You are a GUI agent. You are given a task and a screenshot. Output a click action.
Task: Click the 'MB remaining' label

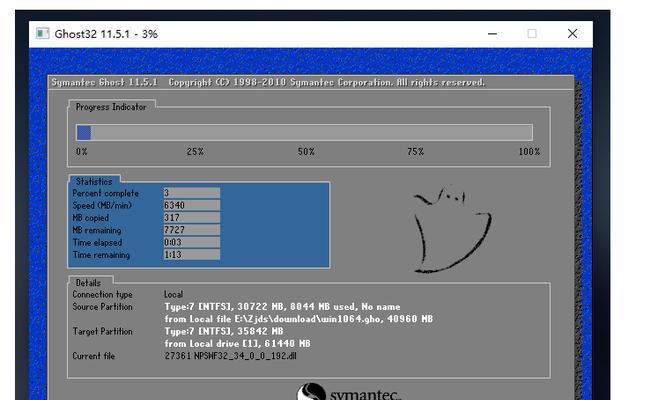pos(97,230)
